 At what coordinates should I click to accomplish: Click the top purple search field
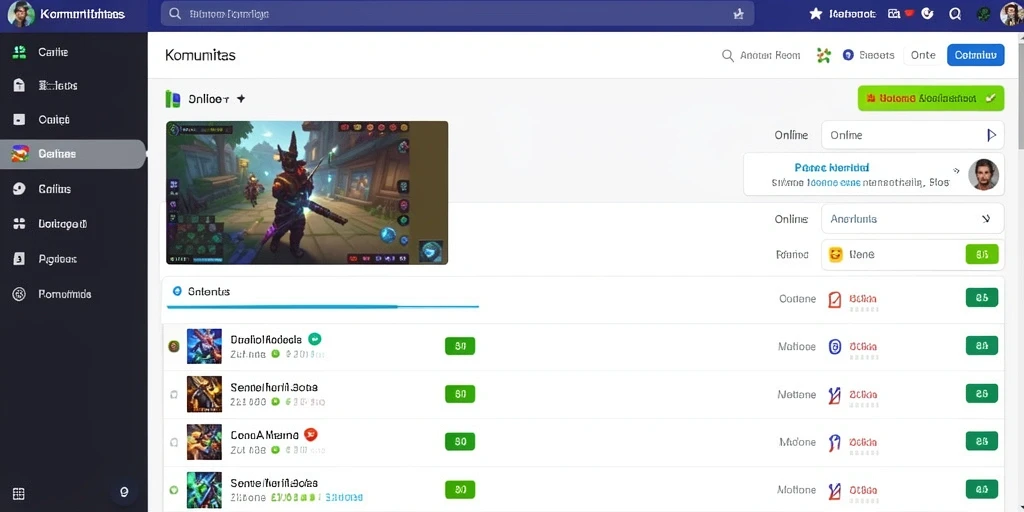457,14
